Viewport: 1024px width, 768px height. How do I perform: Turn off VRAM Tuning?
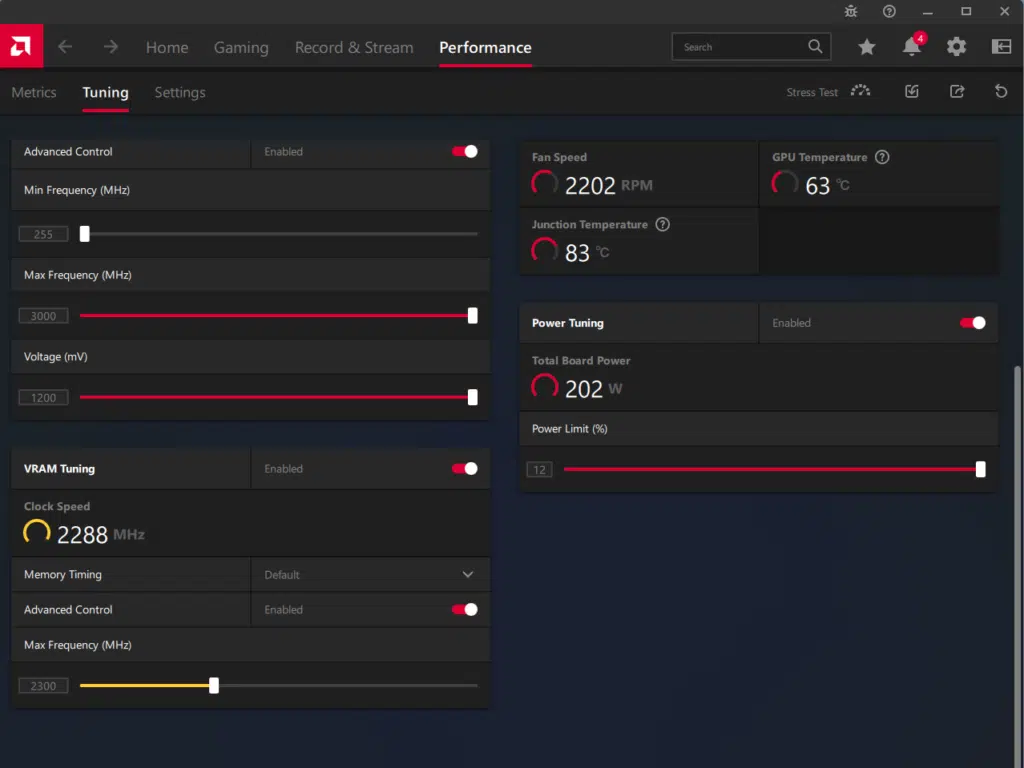pos(465,468)
